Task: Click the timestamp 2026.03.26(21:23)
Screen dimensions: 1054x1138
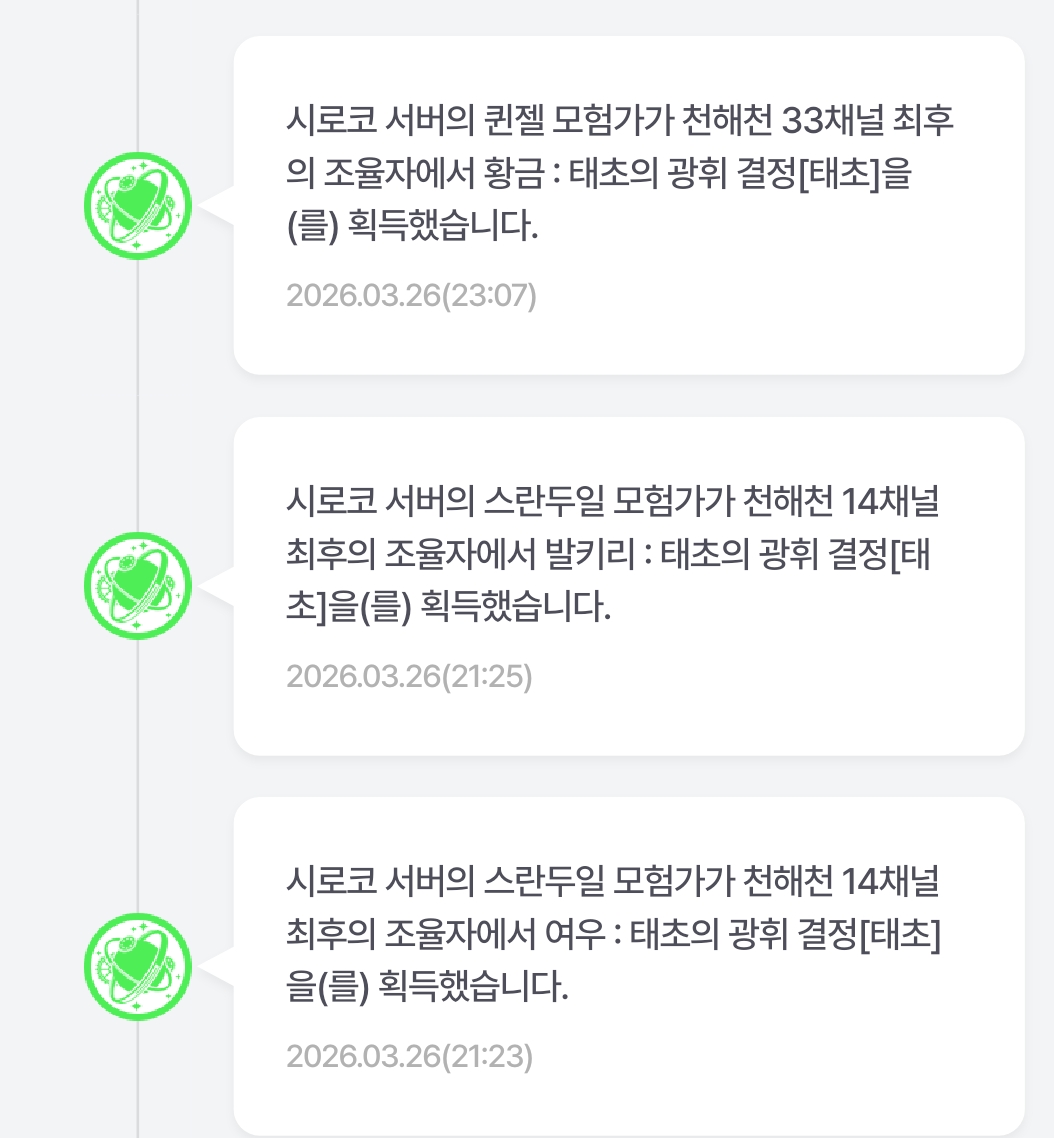Action: pos(409,1056)
